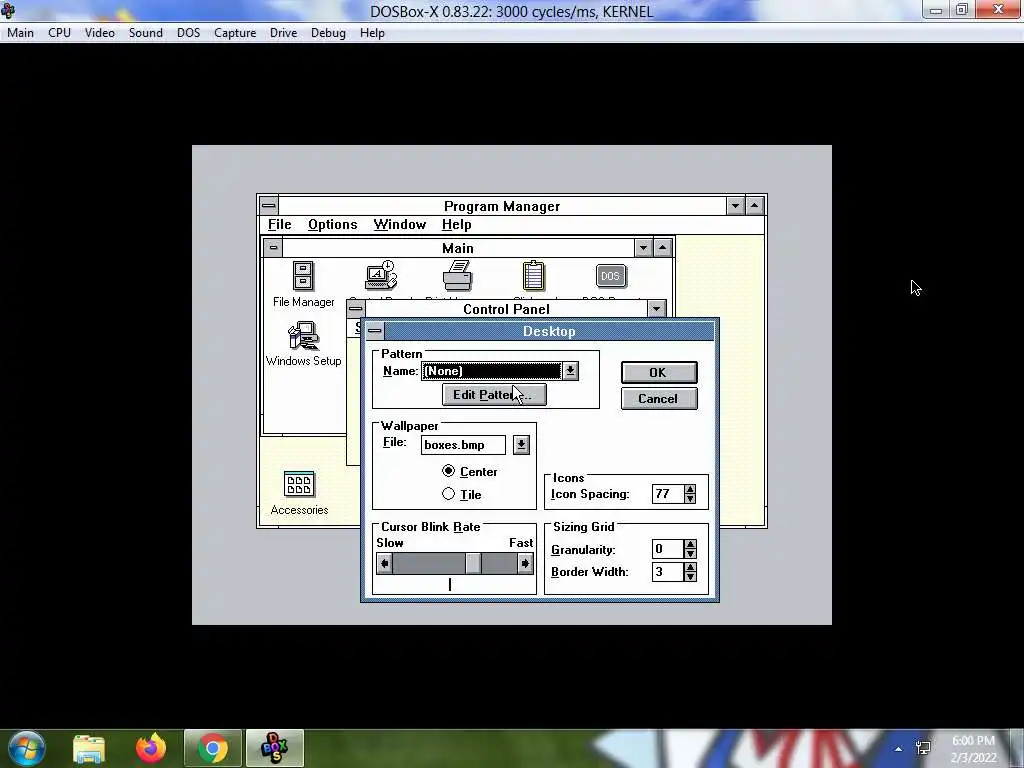Click Granularity value field
Screen dimensions: 1024x768
(x=667, y=549)
